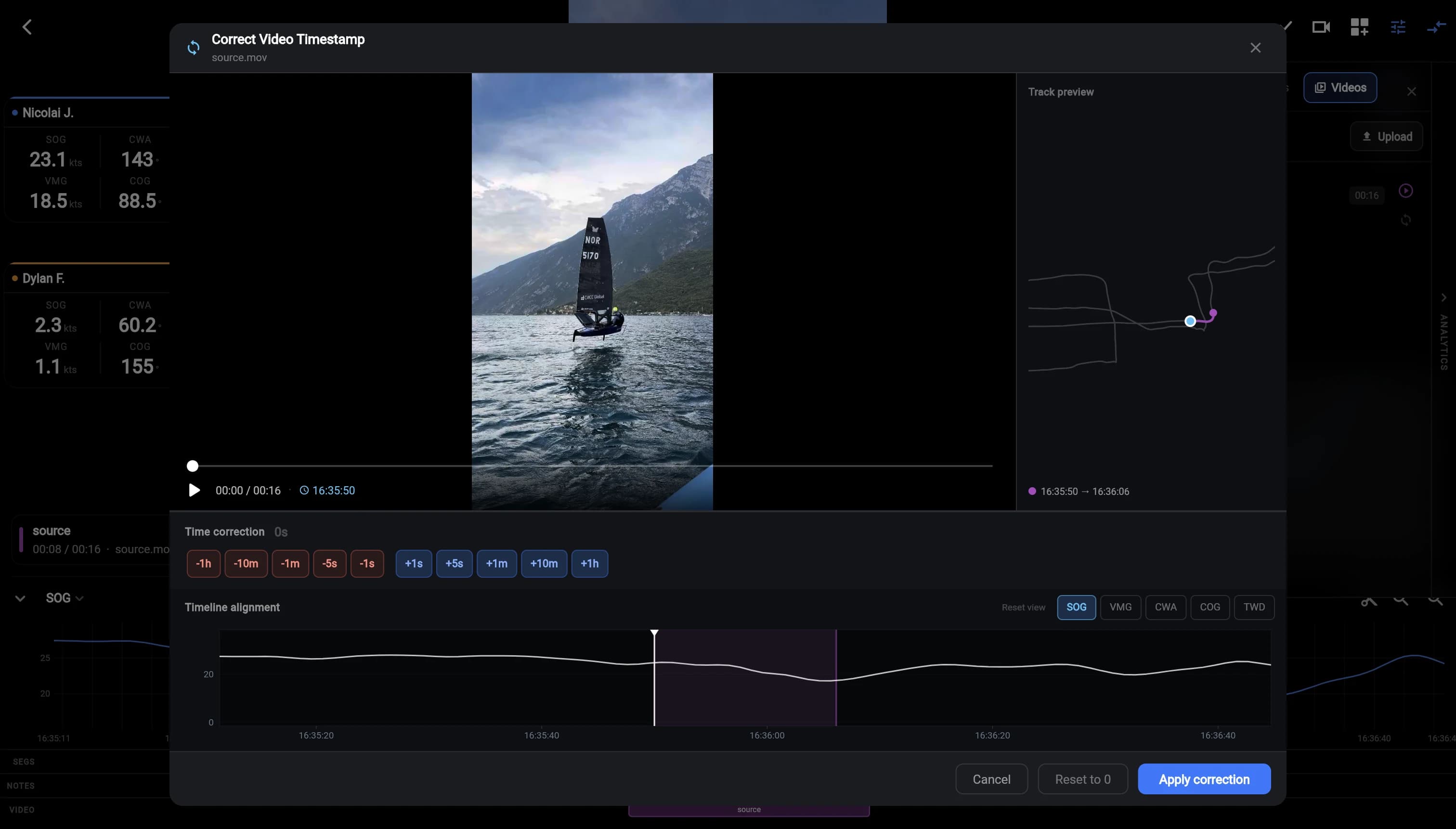Close the Correct Video Timestamp dialog
This screenshot has height=829, width=1456.
1255,48
